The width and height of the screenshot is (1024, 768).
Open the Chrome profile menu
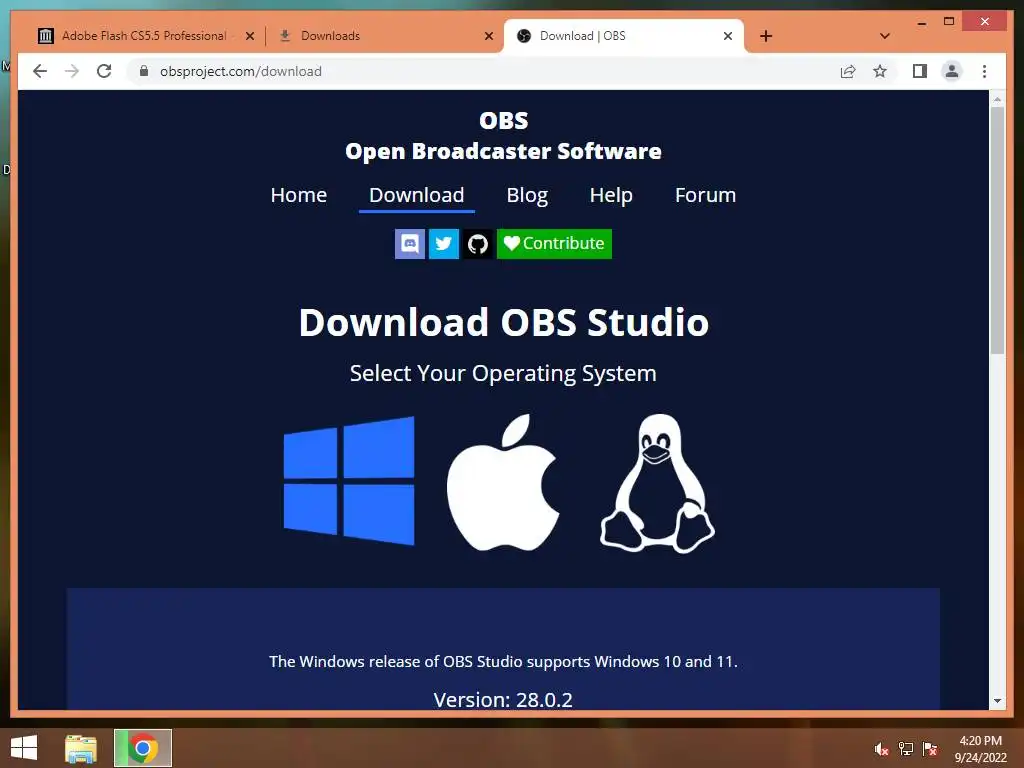tap(952, 71)
